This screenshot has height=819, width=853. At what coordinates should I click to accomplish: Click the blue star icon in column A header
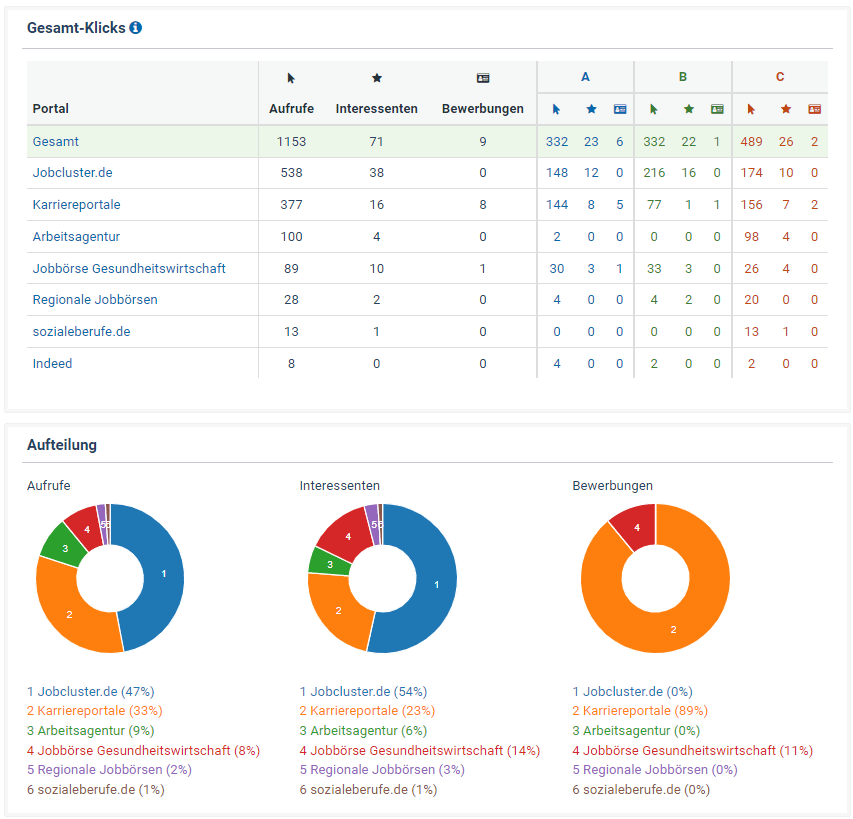[x=590, y=110]
